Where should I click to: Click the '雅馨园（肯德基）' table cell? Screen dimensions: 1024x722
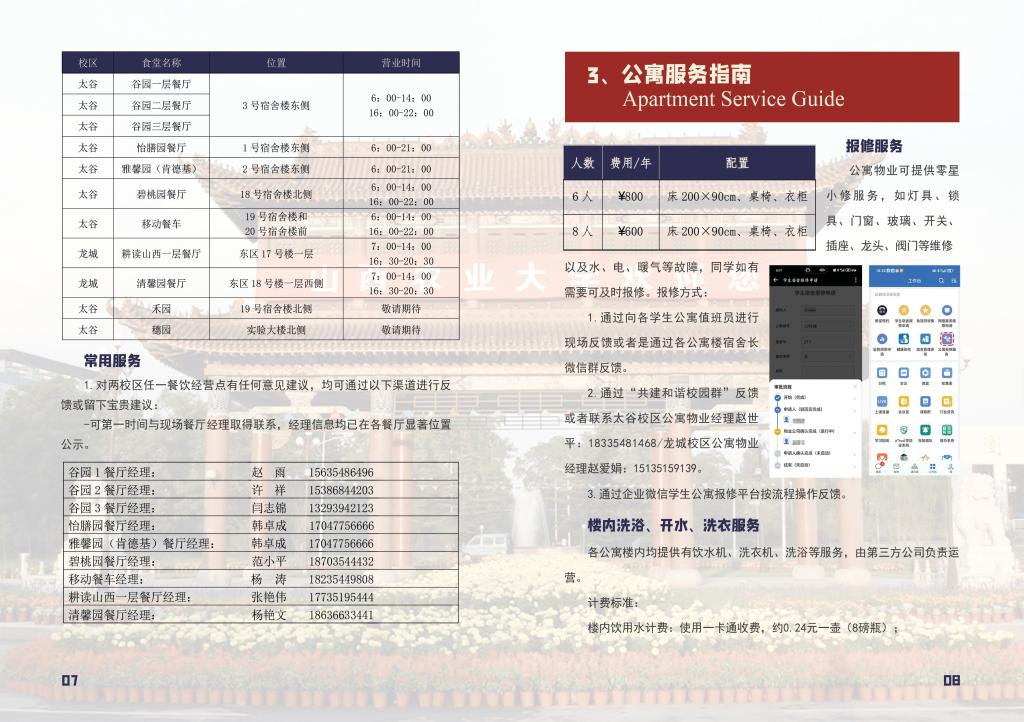pos(161,169)
